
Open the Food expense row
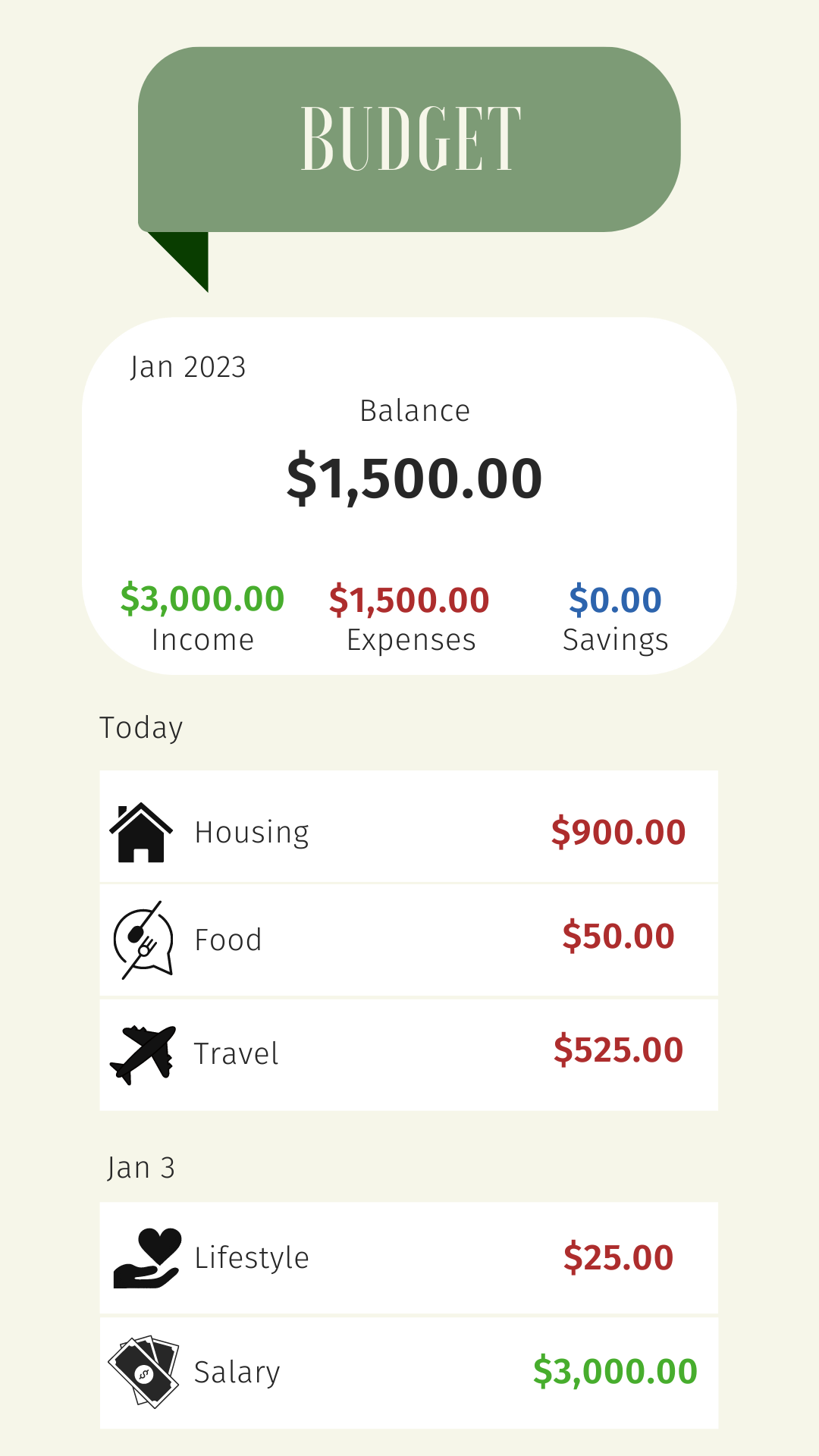(409, 940)
